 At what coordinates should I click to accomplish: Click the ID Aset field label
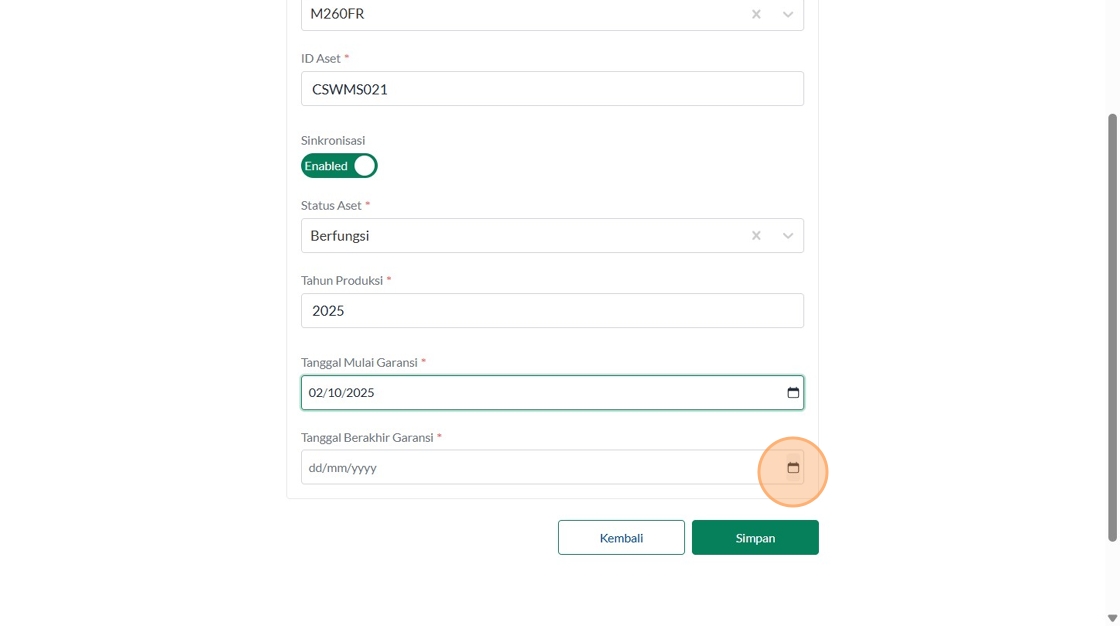tap(321, 59)
